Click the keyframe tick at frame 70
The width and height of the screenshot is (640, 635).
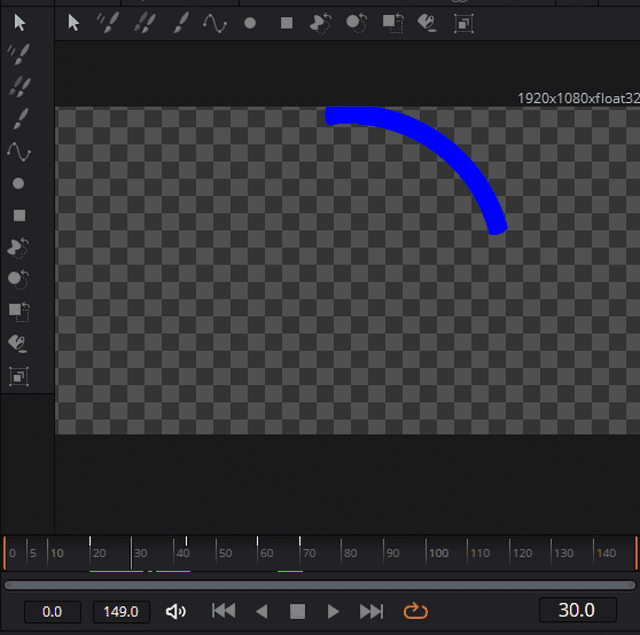(300, 541)
